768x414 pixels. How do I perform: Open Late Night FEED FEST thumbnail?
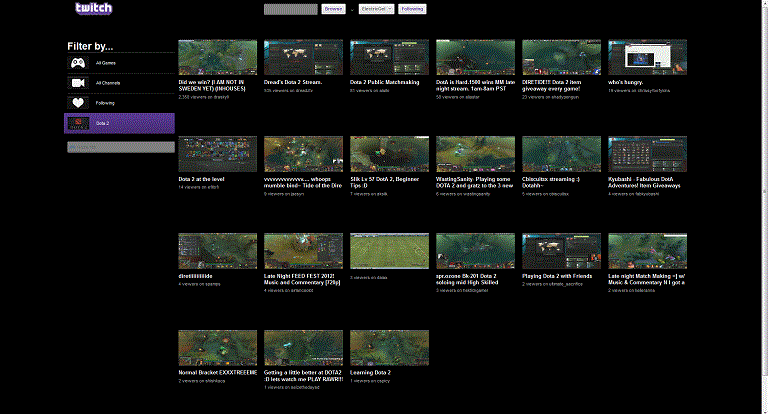(303, 251)
